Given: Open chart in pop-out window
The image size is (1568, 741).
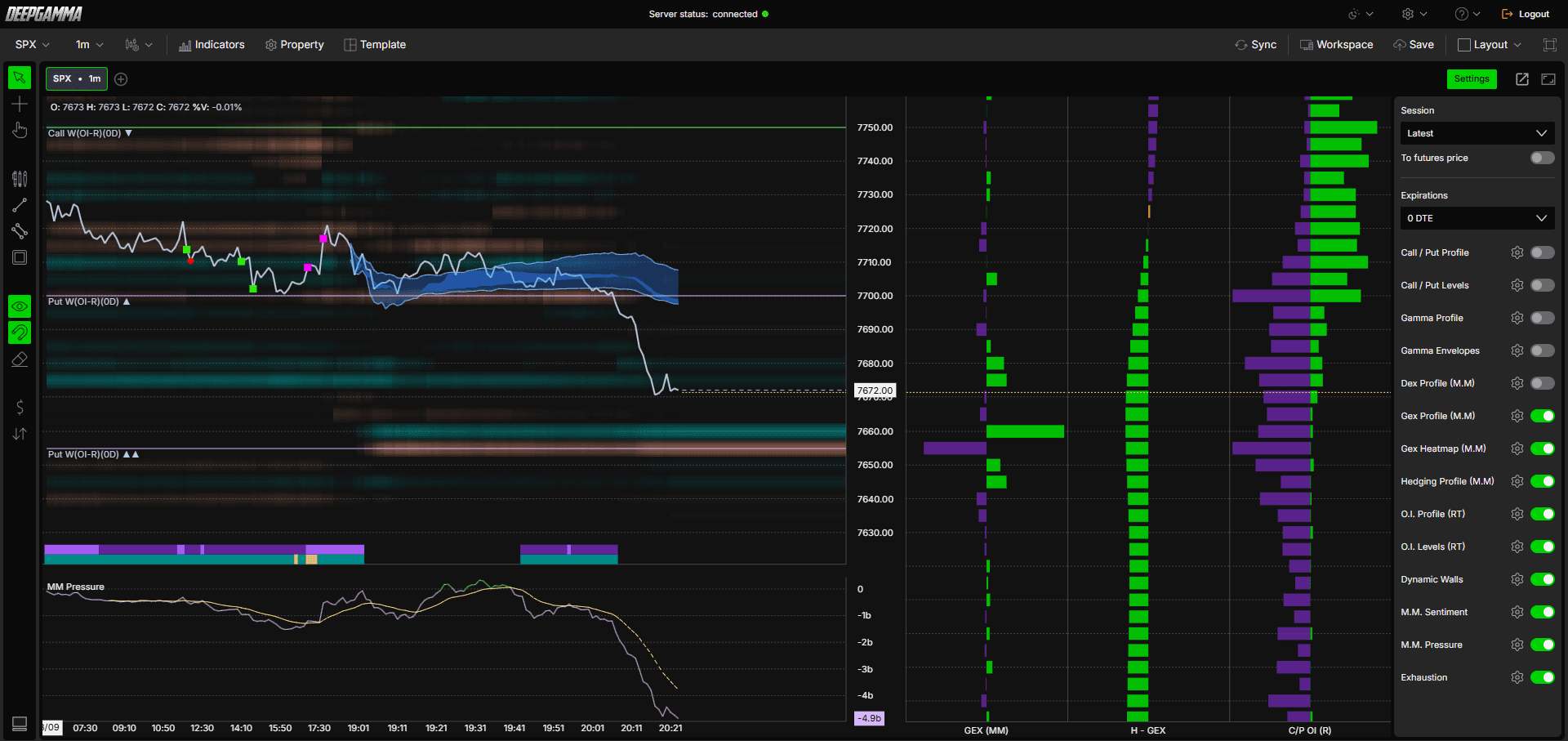Looking at the screenshot, I should click(1522, 79).
